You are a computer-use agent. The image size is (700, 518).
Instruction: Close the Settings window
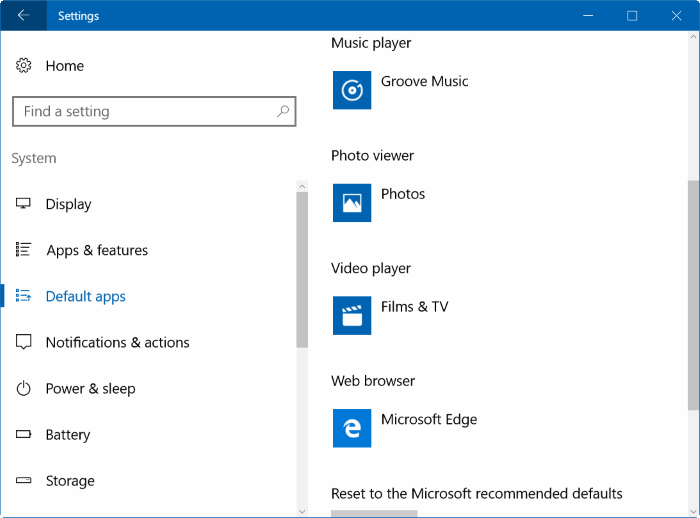point(676,16)
